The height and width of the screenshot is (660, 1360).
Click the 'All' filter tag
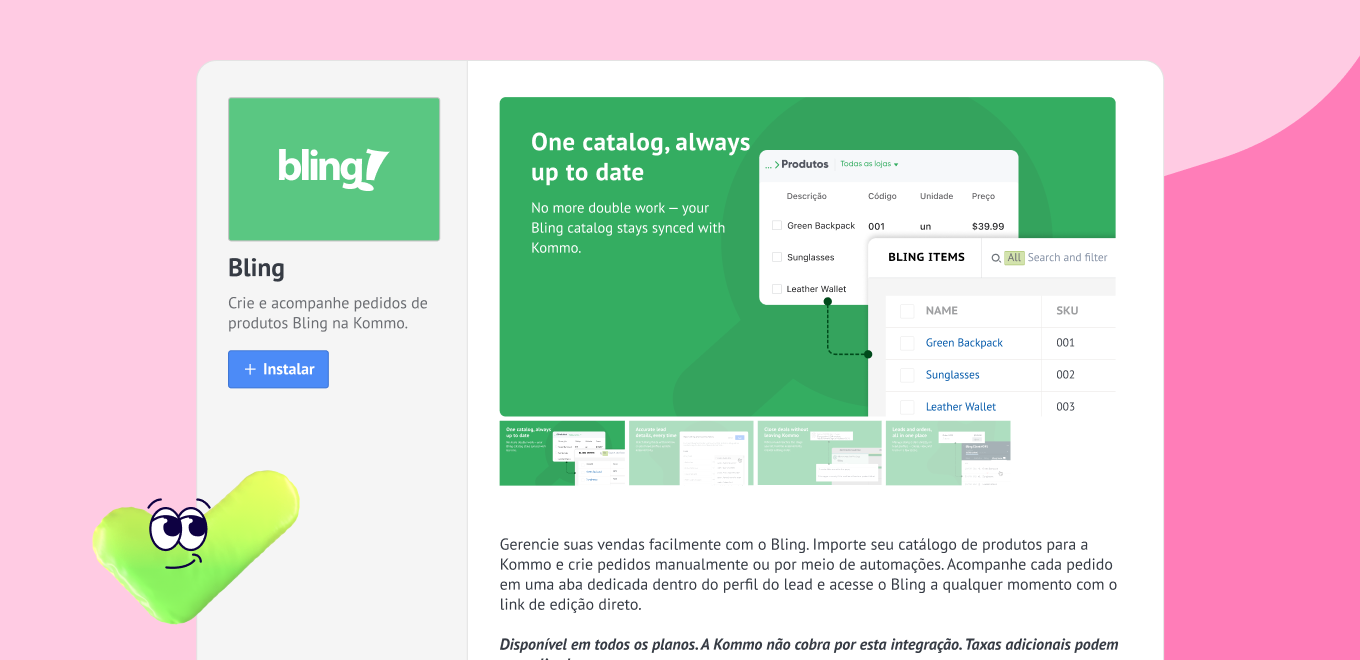pos(1014,258)
